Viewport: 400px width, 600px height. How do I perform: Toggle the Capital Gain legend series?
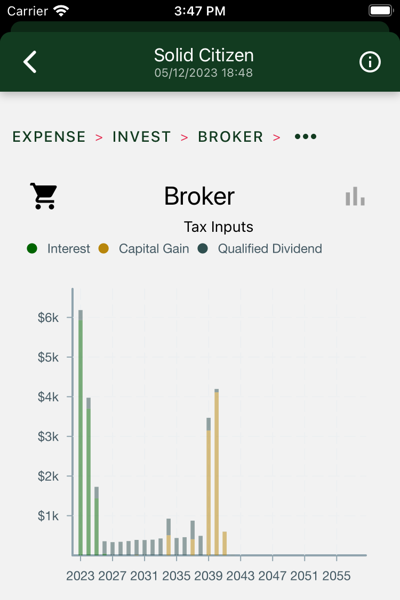point(144,248)
